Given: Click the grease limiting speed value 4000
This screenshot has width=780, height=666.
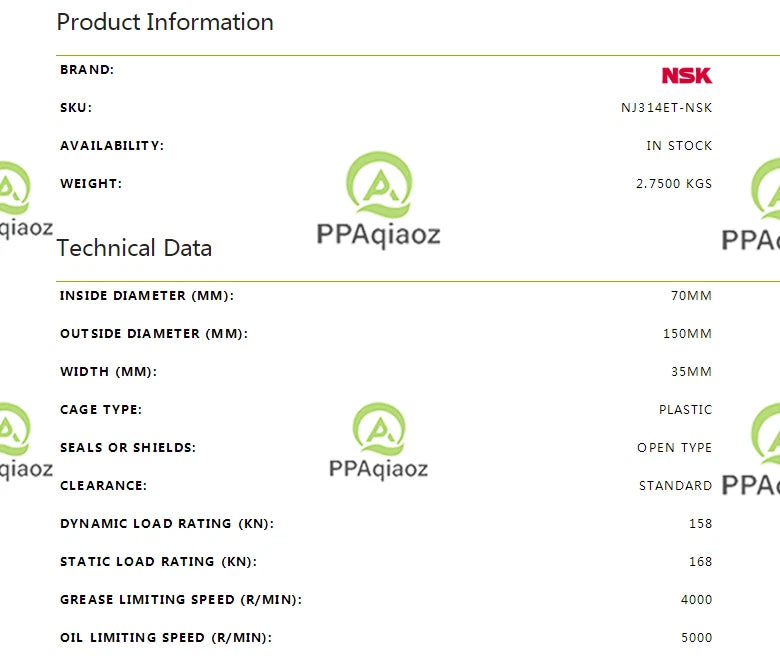Looking at the screenshot, I should click(696, 600).
